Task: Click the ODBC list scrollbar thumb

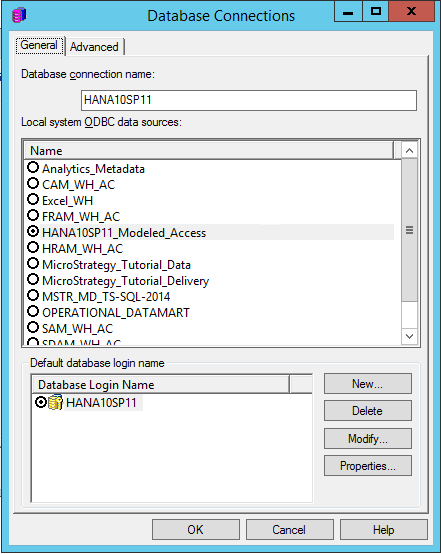Action: [410, 230]
